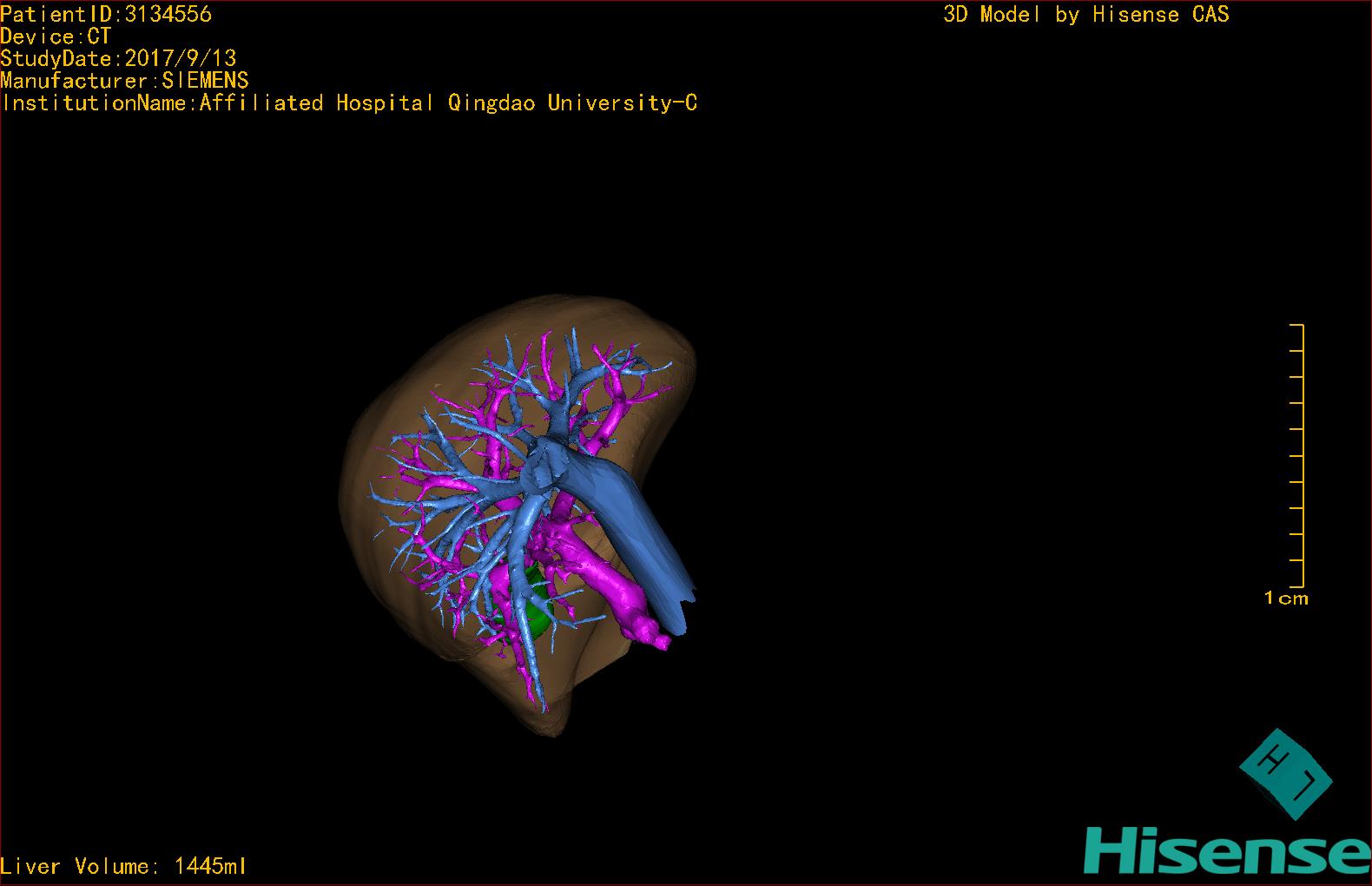The height and width of the screenshot is (886, 1372).
Task: Click the '3D Model by Hisense CAS' title
Action: [x=1085, y=14]
